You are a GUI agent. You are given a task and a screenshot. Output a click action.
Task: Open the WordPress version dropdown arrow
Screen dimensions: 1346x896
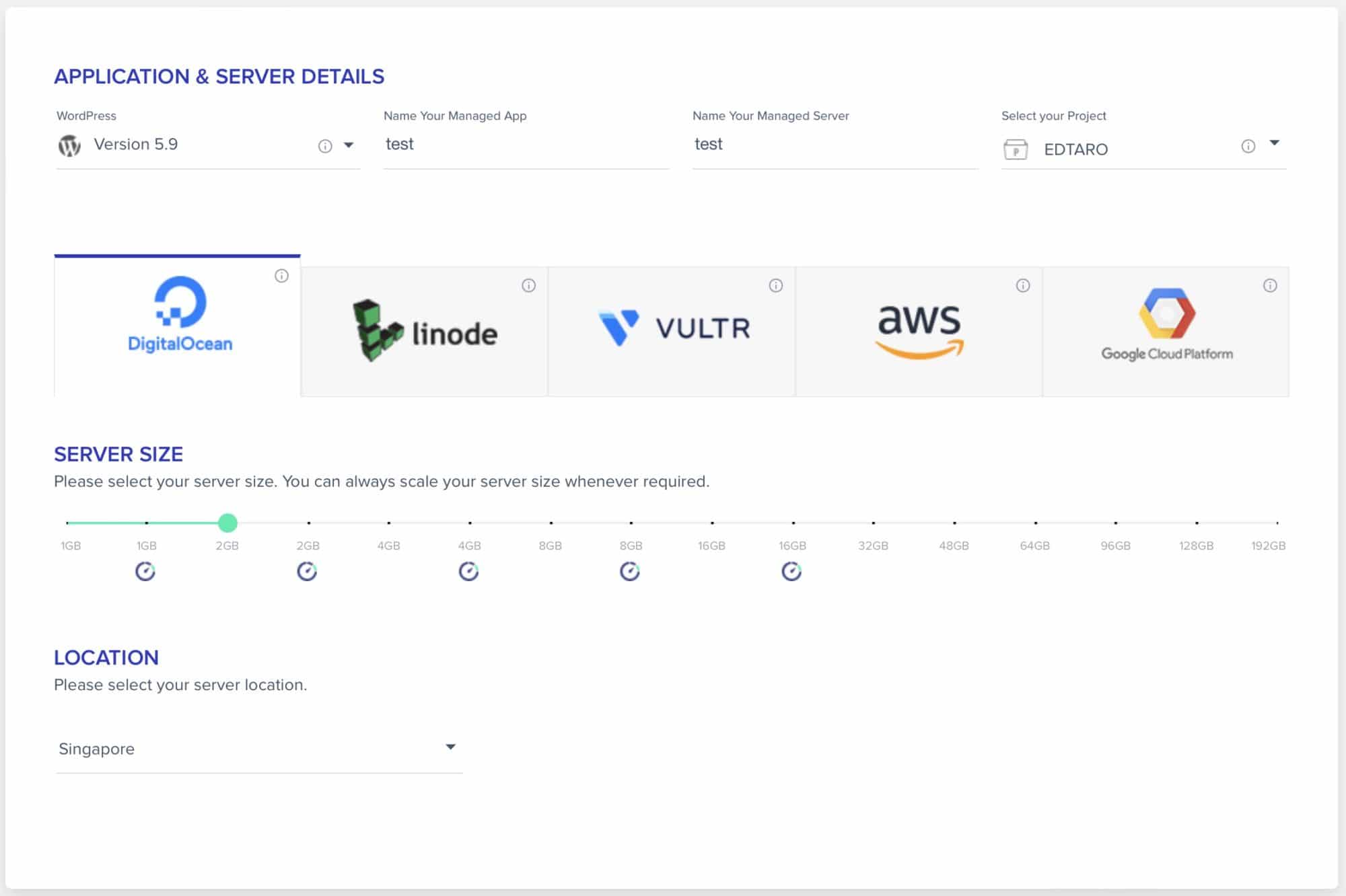pyautogui.click(x=349, y=145)
